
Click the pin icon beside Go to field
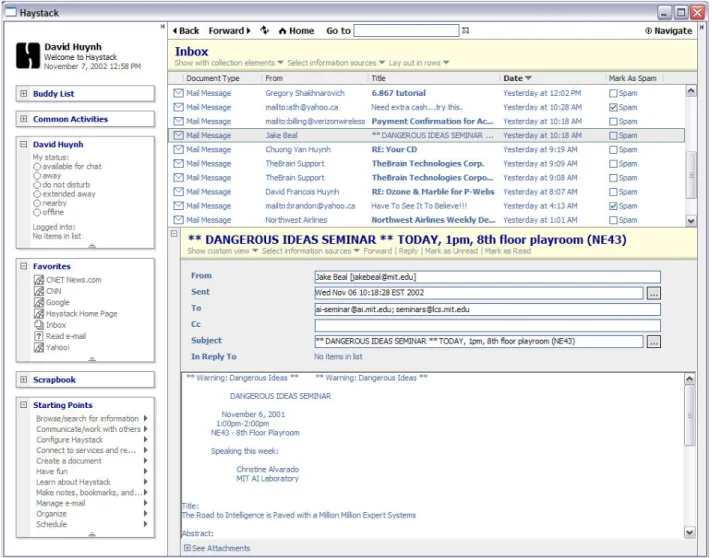click(465, 30)
